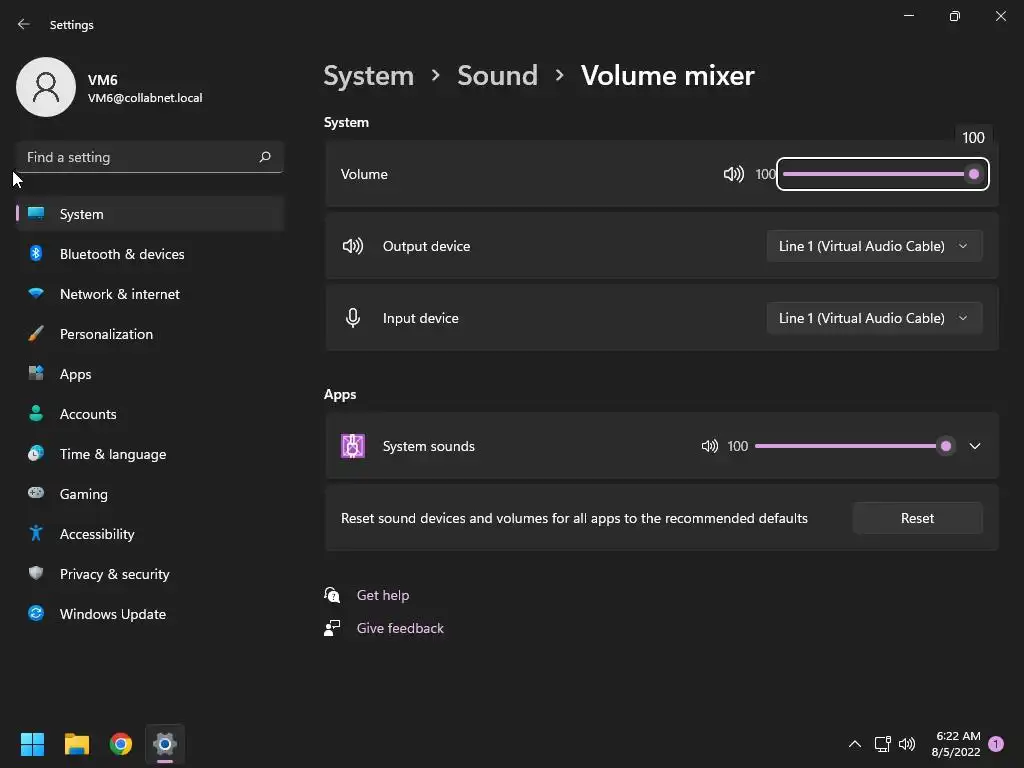The width and height of the screenshot is (1024, 768).
Task: Open the Get help link
Action: point(383,595)
